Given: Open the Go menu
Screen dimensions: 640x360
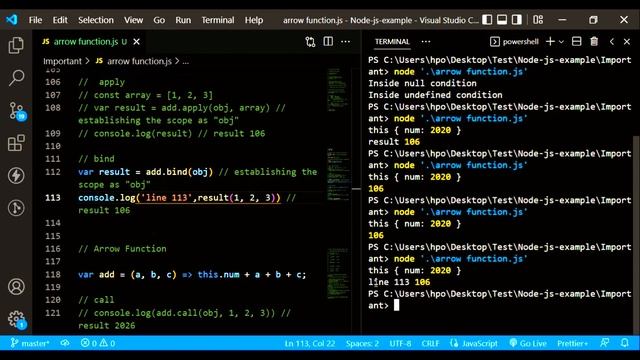Looking at the screenshot, I should (x=159, y=20).
